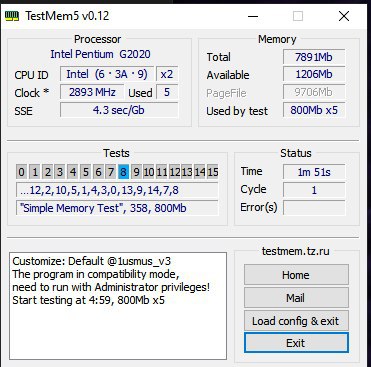Select test number 4 box
371x367 pixels.
(x=73, y=172)
